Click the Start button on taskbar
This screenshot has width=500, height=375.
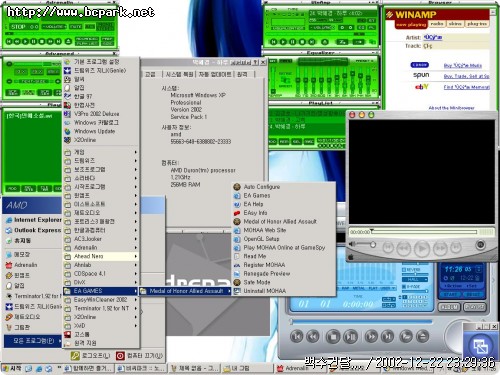[12, 368]
